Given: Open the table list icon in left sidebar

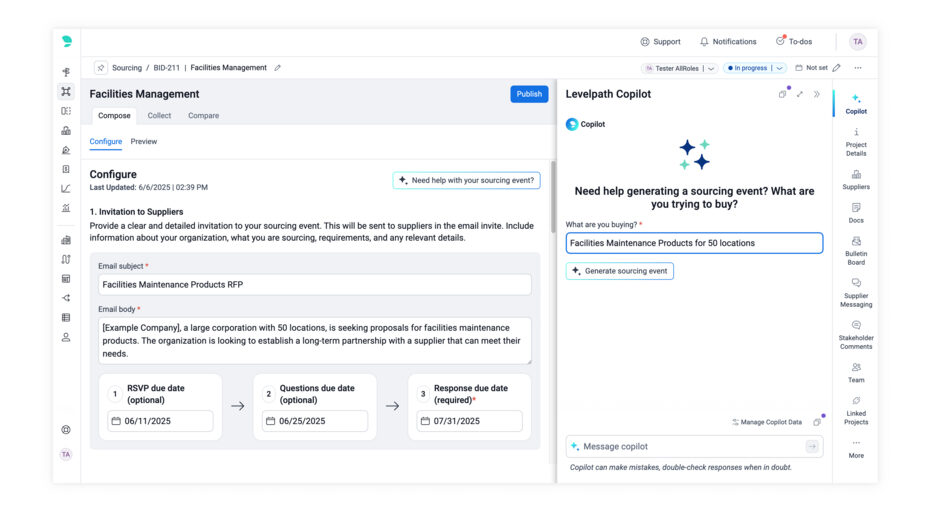Looking at the screenshot, I should (66, 318).
